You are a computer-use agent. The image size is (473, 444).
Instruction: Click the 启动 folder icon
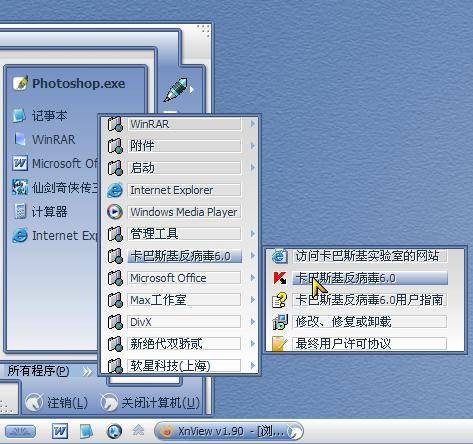(x=115, y=168)
